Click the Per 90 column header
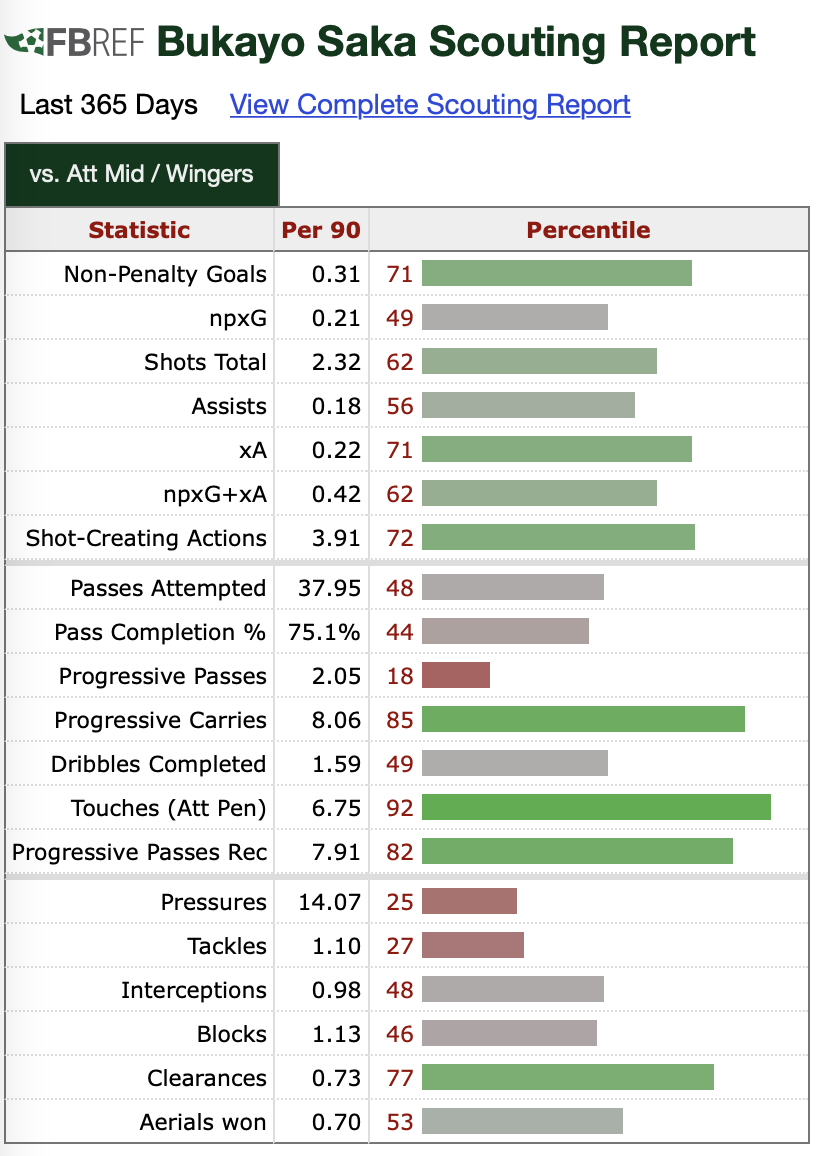This screenshot has width=820, height=1156. 321,230
